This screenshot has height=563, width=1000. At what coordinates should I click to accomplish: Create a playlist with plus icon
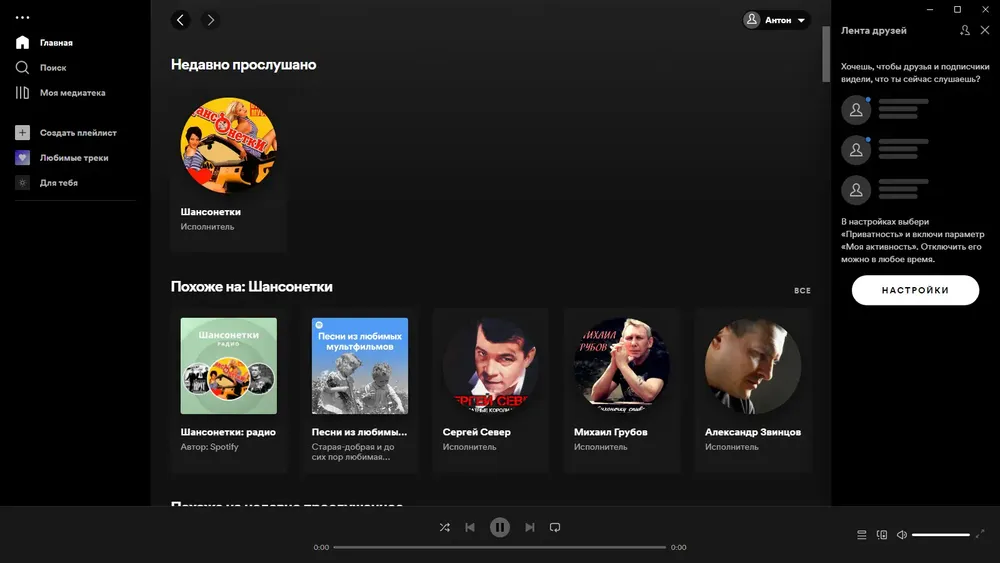[x=22, y=133]
